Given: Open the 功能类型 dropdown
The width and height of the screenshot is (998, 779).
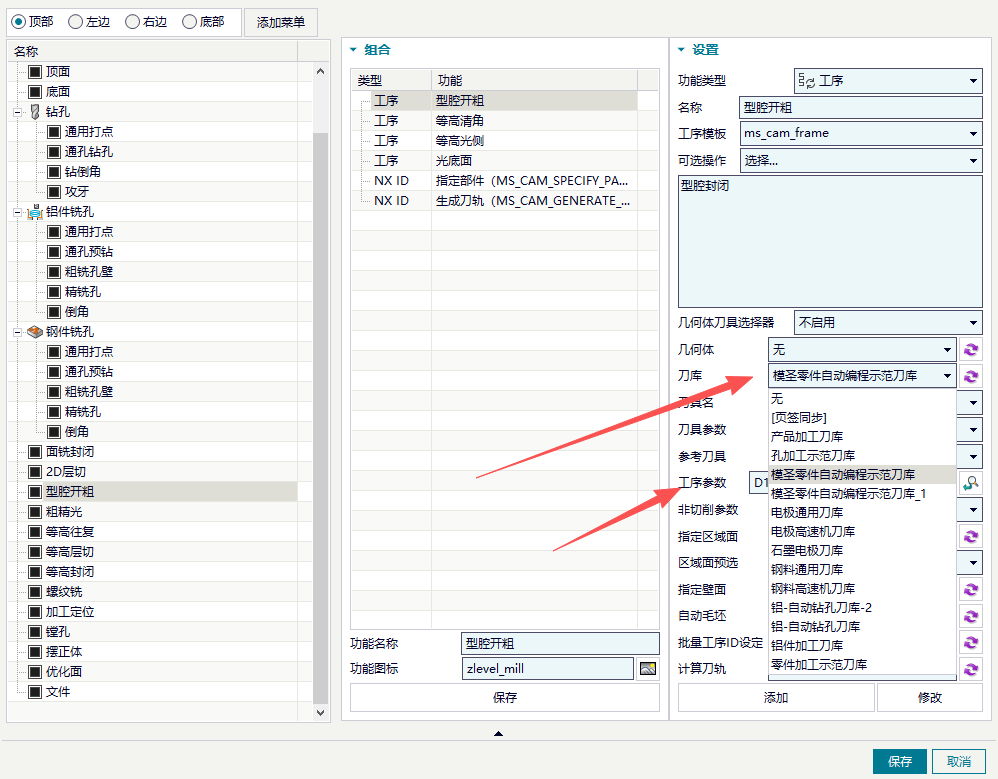Looking at the screenshot, I should 888,81.
